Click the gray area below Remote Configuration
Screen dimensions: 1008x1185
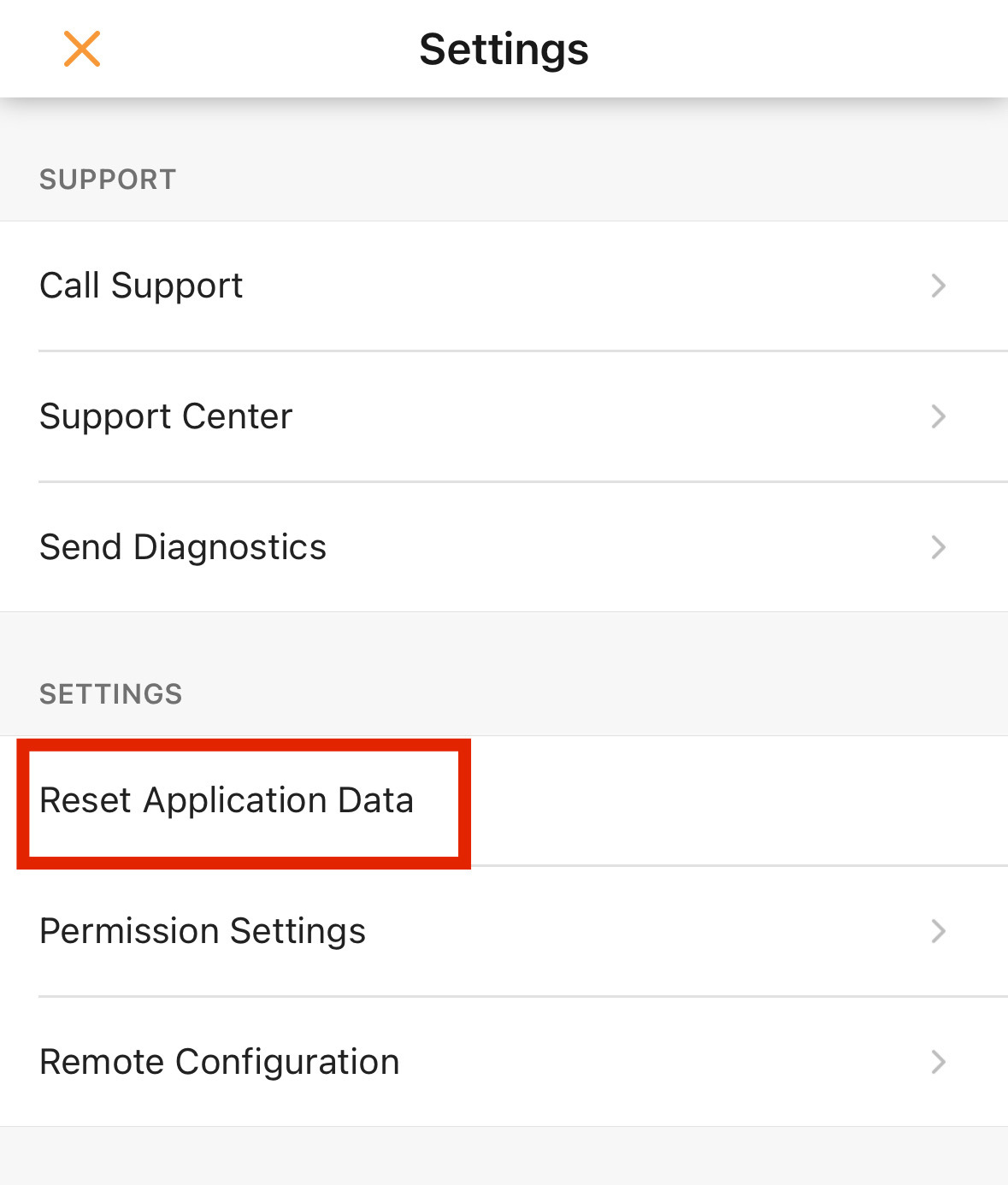[504, 1156]
